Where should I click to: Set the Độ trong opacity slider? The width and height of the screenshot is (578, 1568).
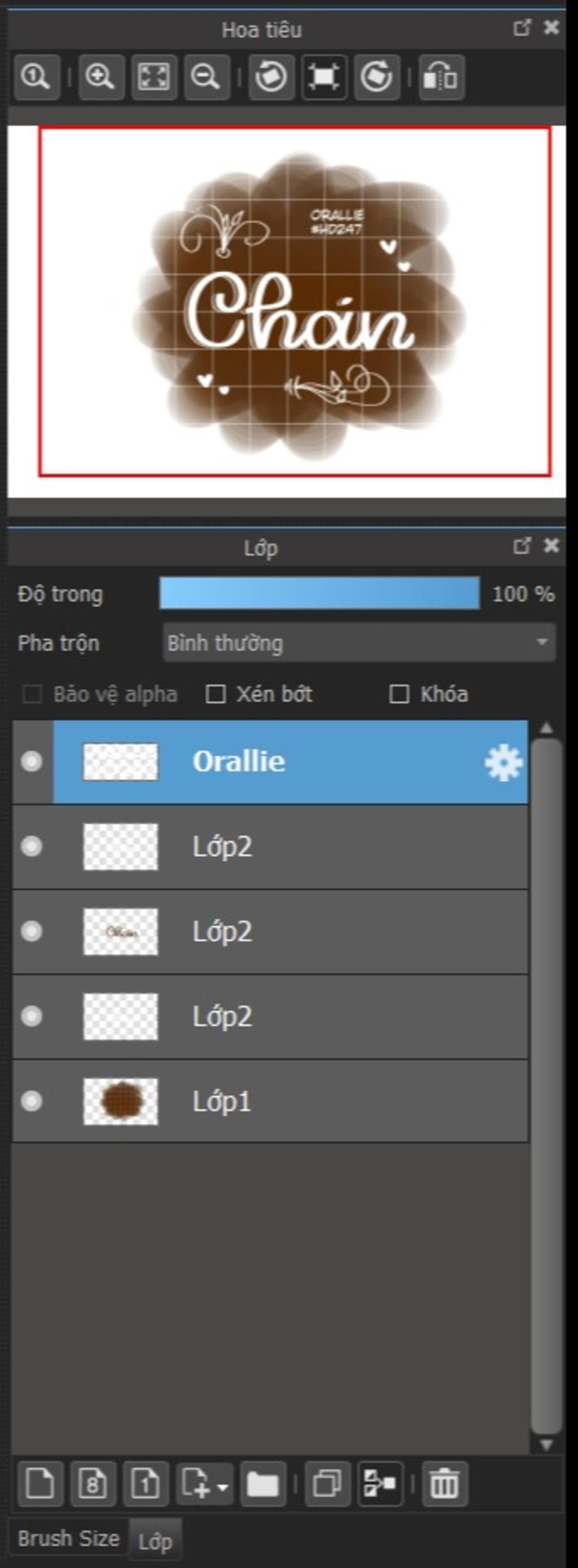pyautogui.click(x=319, y=593)
